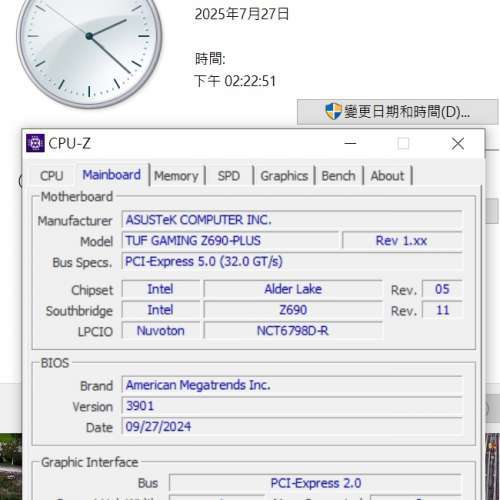Open the SPD tab
The width and height of the screenshot is (500, 500).
[x=229, y=176]
